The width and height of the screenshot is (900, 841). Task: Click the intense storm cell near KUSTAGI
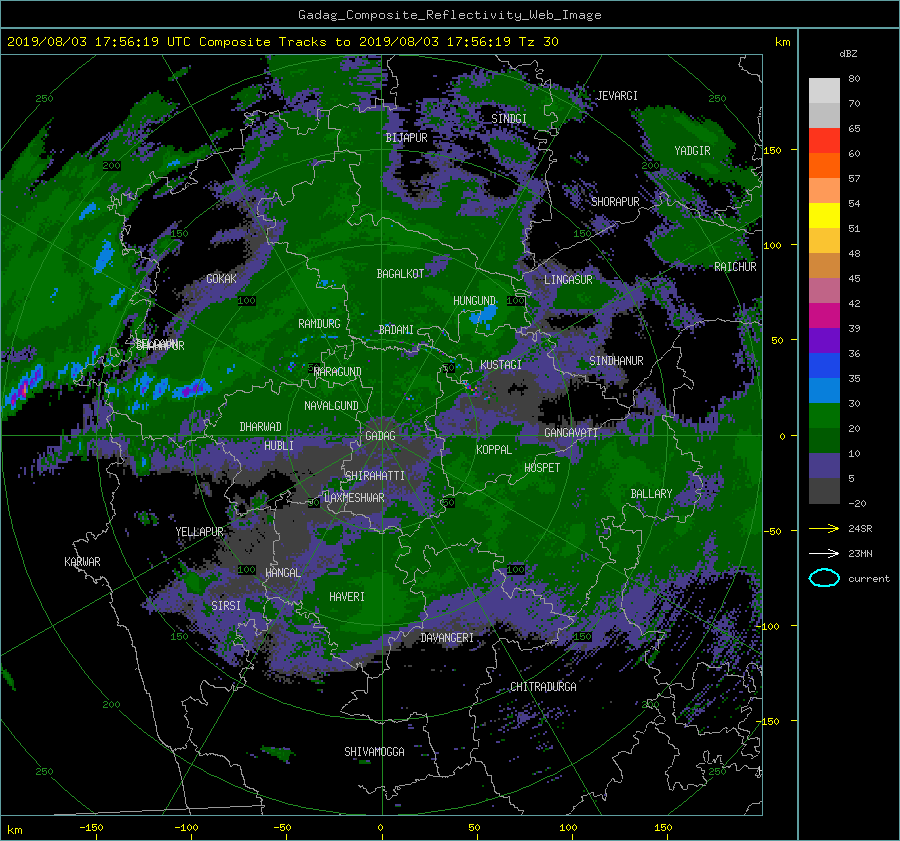[x=472, y=389]
